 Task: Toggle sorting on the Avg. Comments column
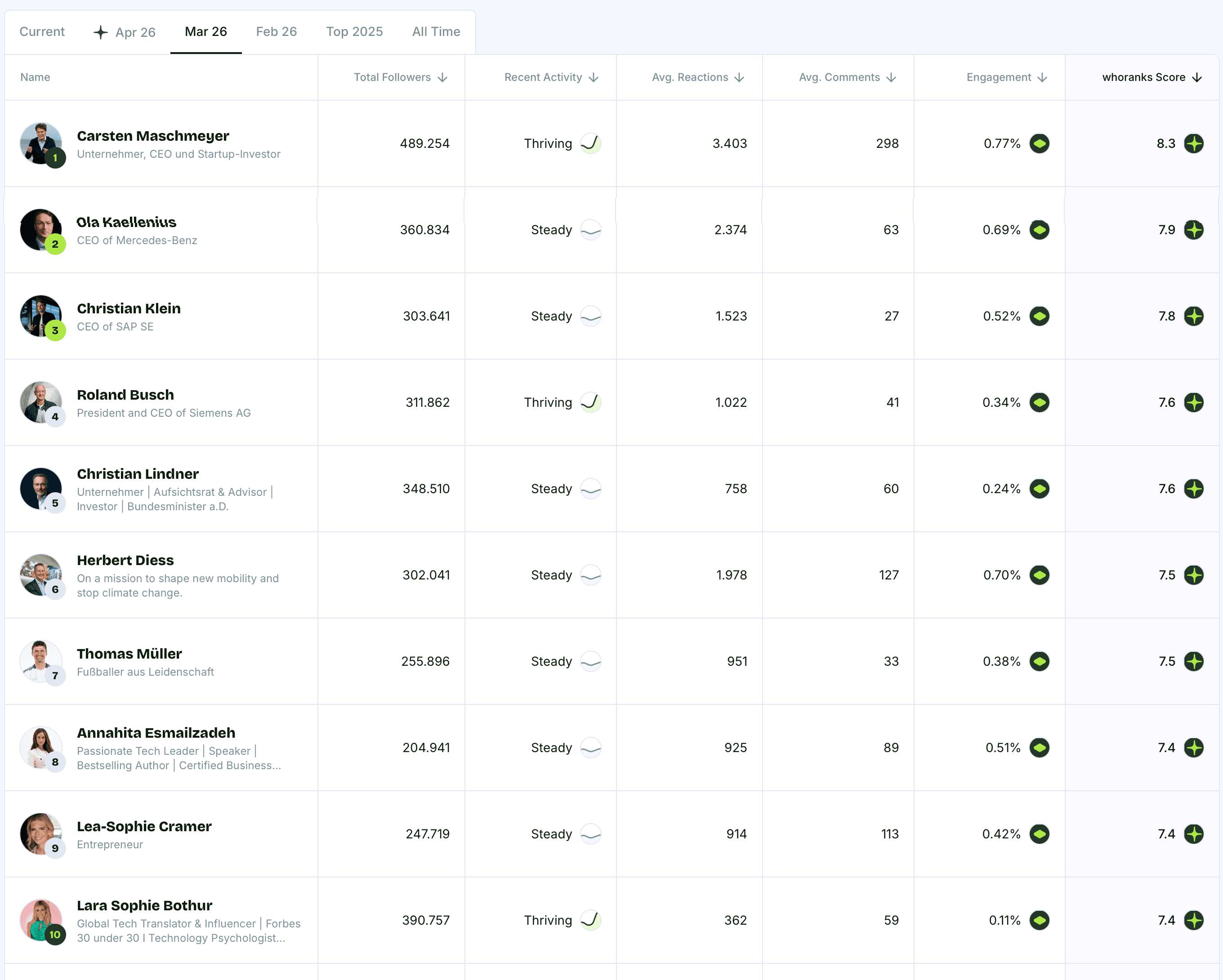891,77
